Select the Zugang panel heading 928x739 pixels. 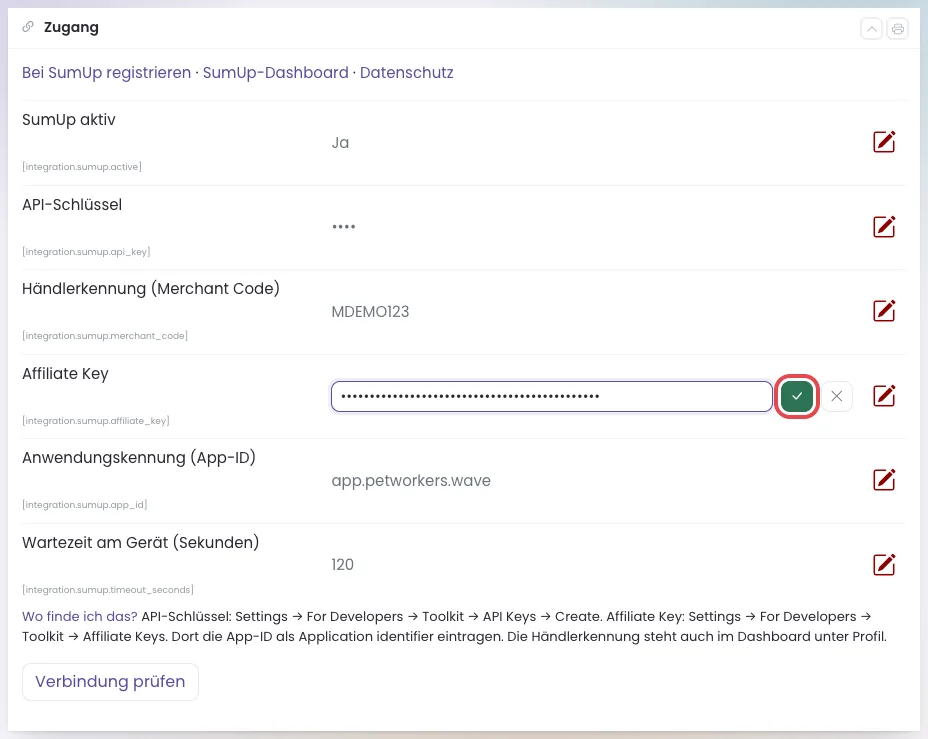[x=71, y=27]
